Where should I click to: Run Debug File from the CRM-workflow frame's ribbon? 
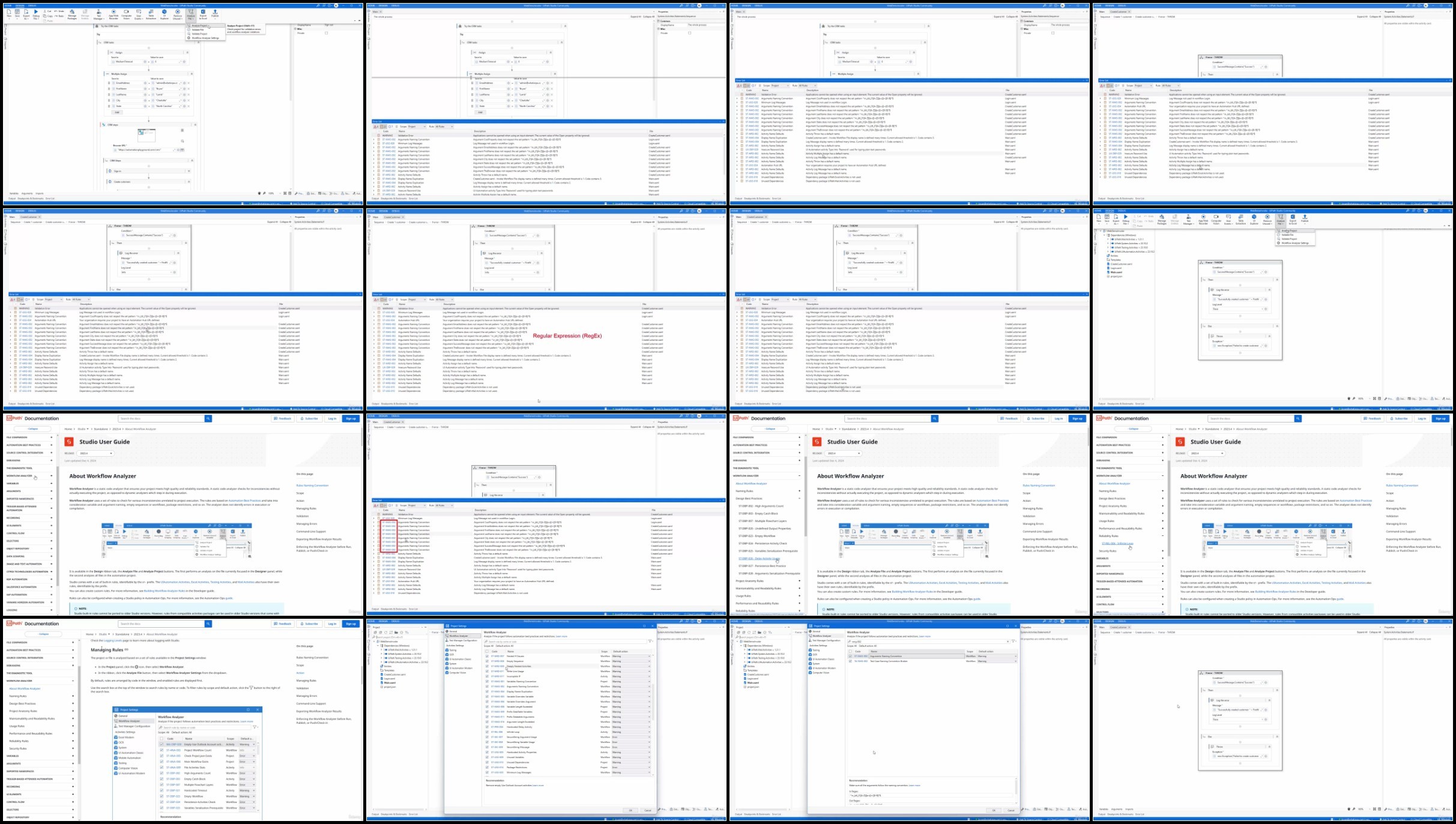click(x=36, y=14)
